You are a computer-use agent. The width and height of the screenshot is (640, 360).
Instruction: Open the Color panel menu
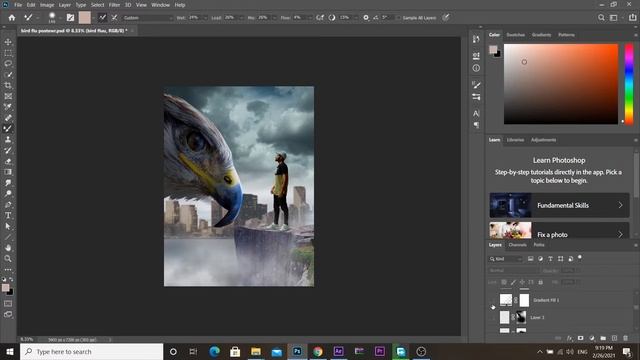(636, 35)
